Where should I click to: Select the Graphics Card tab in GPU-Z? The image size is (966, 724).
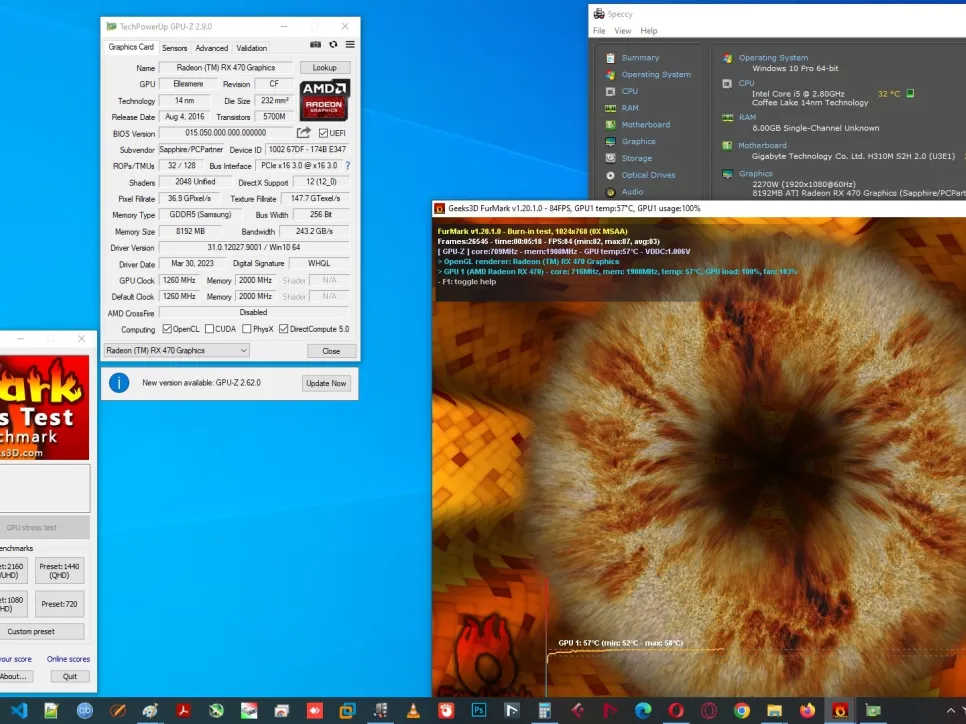(131, 47)
